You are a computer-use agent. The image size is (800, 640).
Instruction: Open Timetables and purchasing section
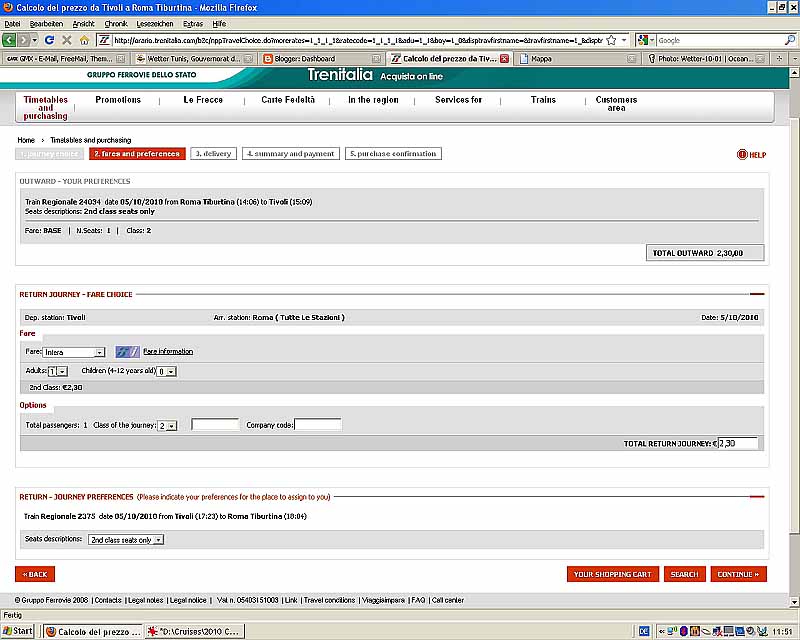(x=45, y=108)
